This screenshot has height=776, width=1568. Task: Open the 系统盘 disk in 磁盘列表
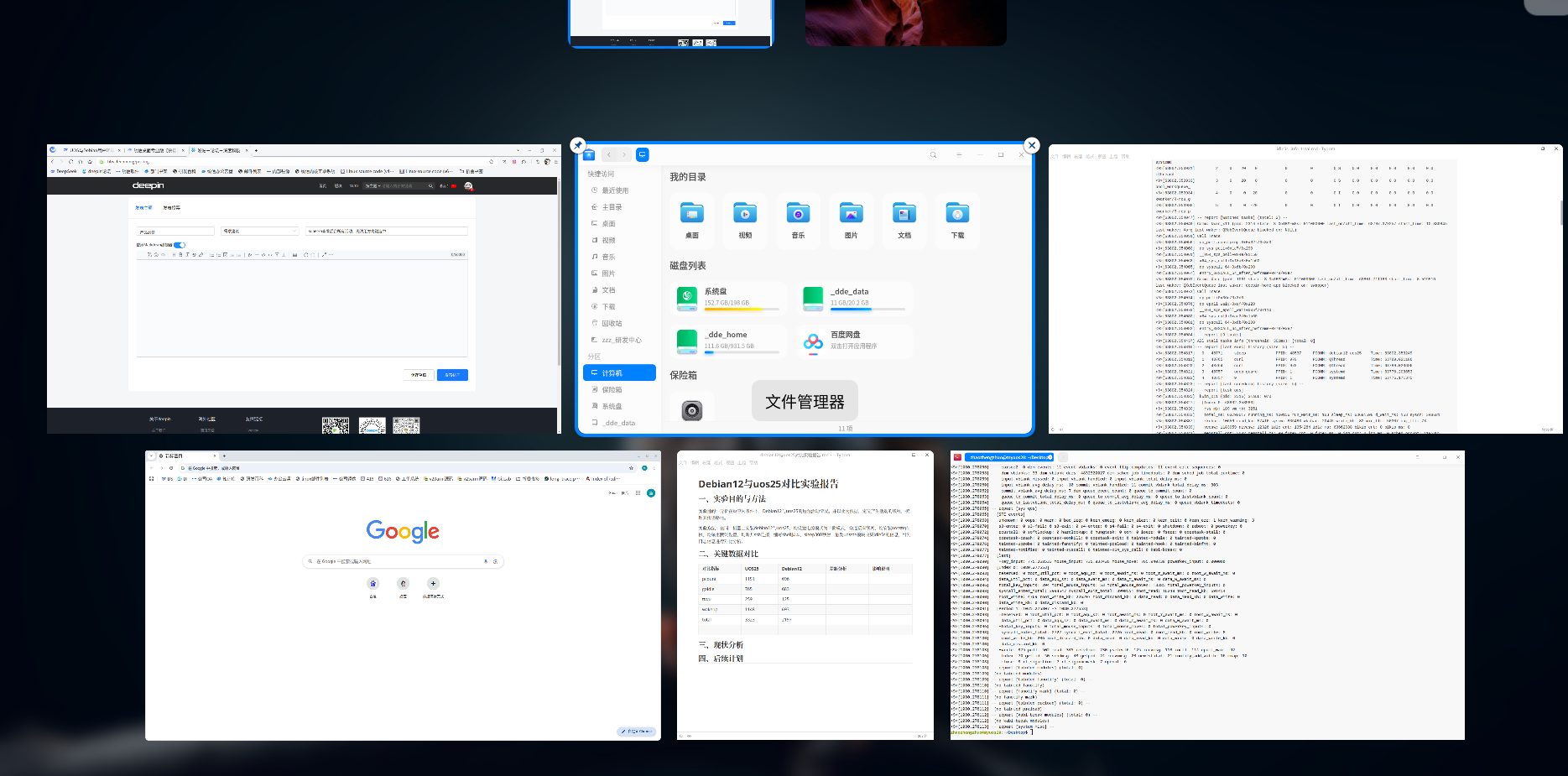pos(728,298)
